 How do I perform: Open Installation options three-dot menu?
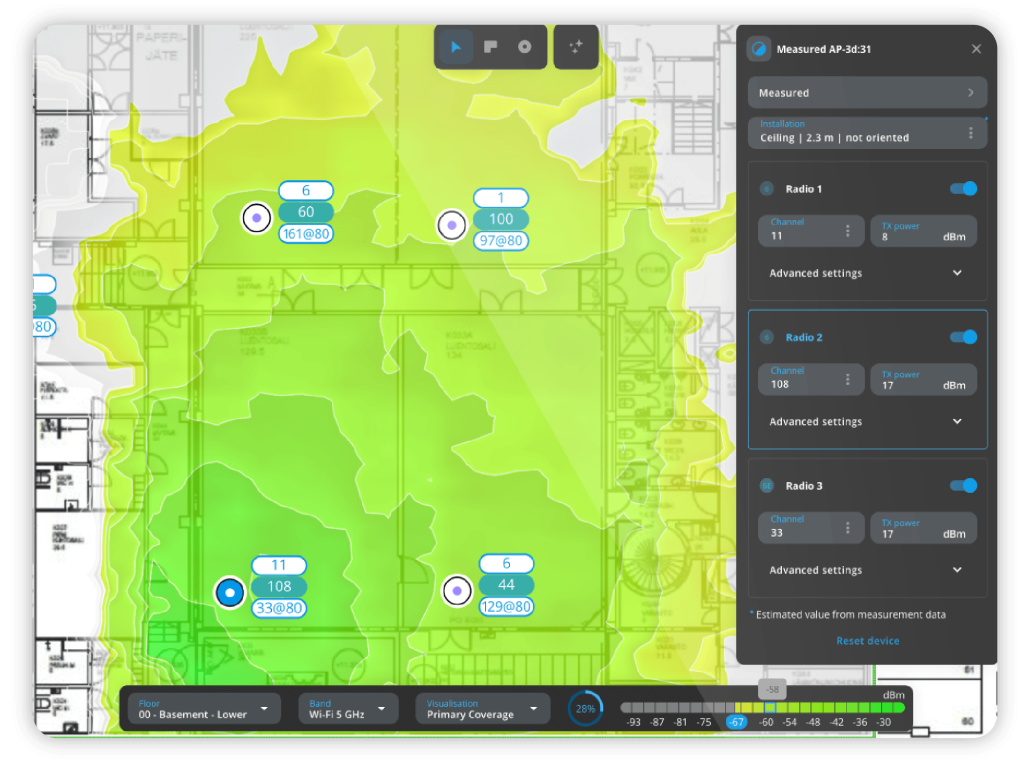970,133
